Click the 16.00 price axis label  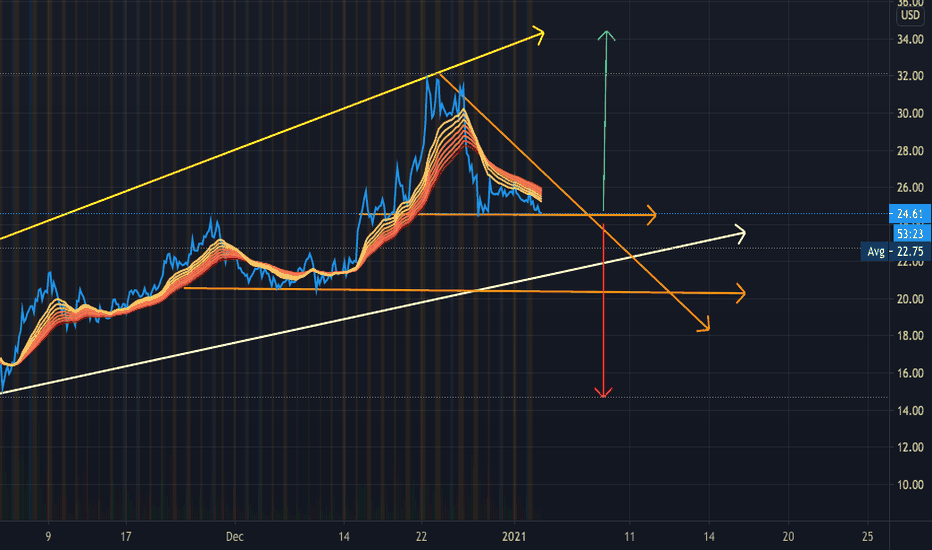coord(910,373)
